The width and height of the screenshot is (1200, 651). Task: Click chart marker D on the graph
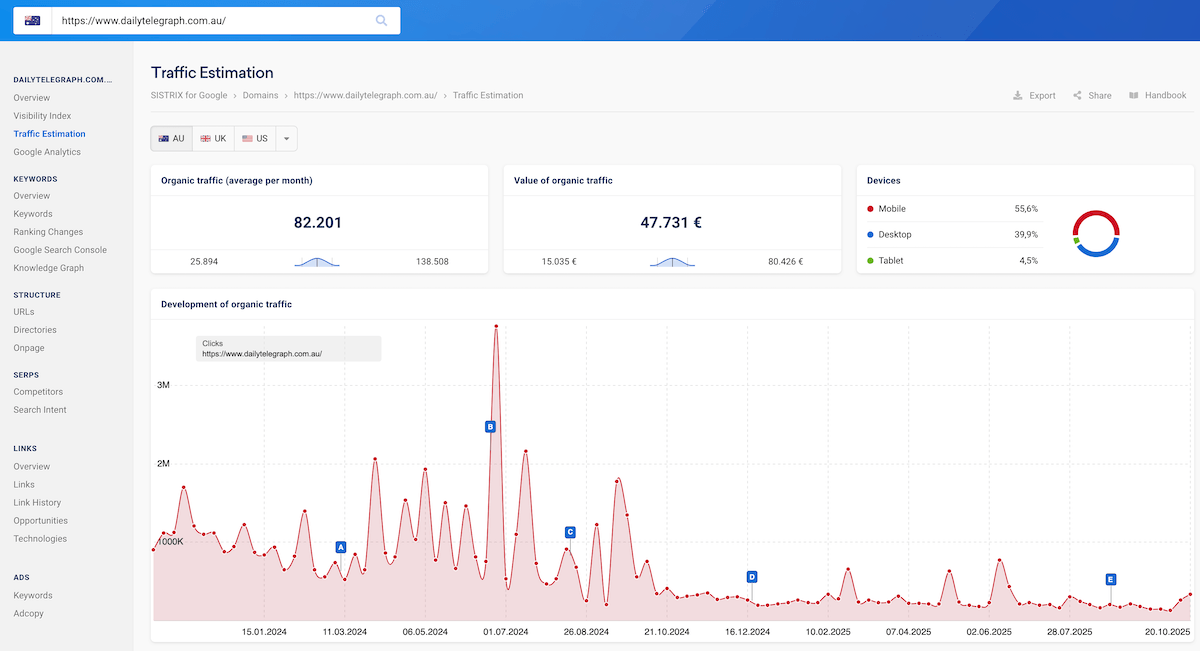[x=751, y=576]
